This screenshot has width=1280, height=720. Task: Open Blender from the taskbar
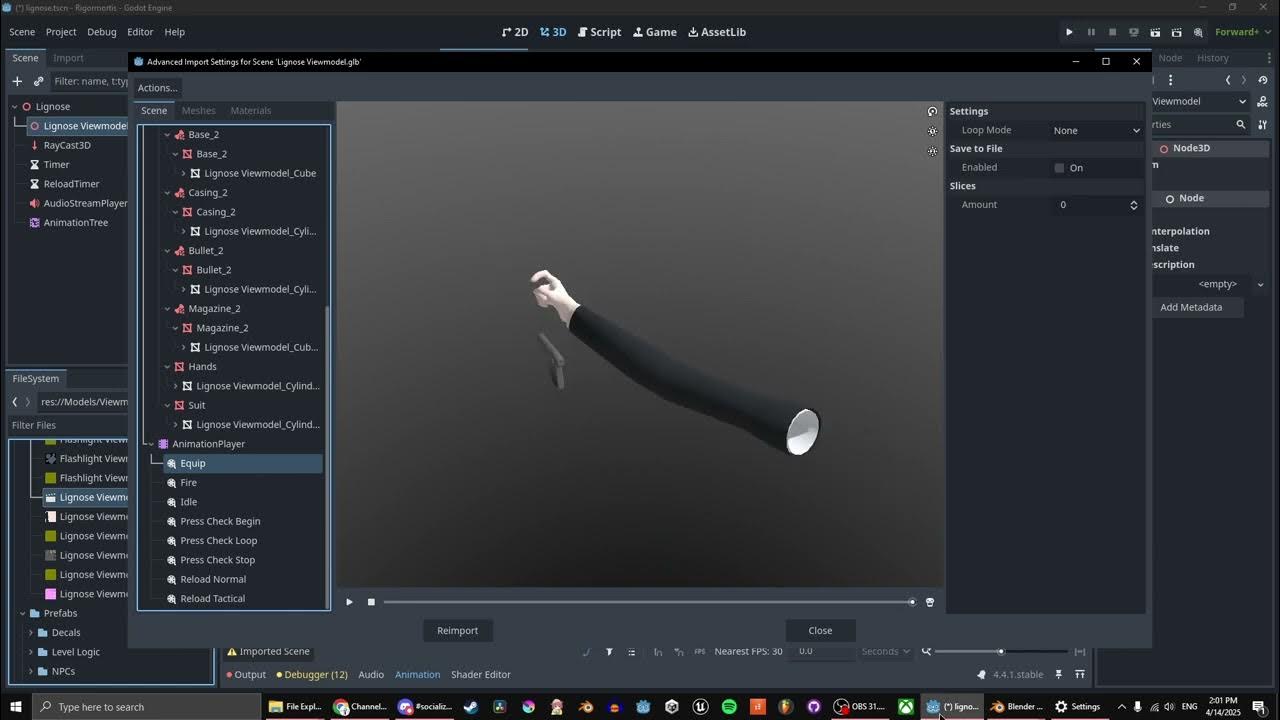pyautogui.click(x=1016, y=707)
